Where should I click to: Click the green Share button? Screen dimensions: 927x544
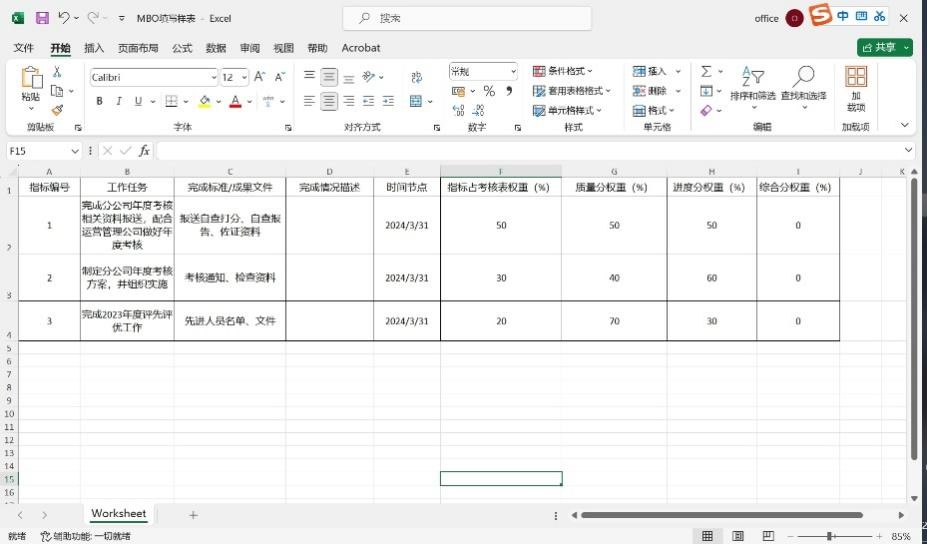pos(885,48)
